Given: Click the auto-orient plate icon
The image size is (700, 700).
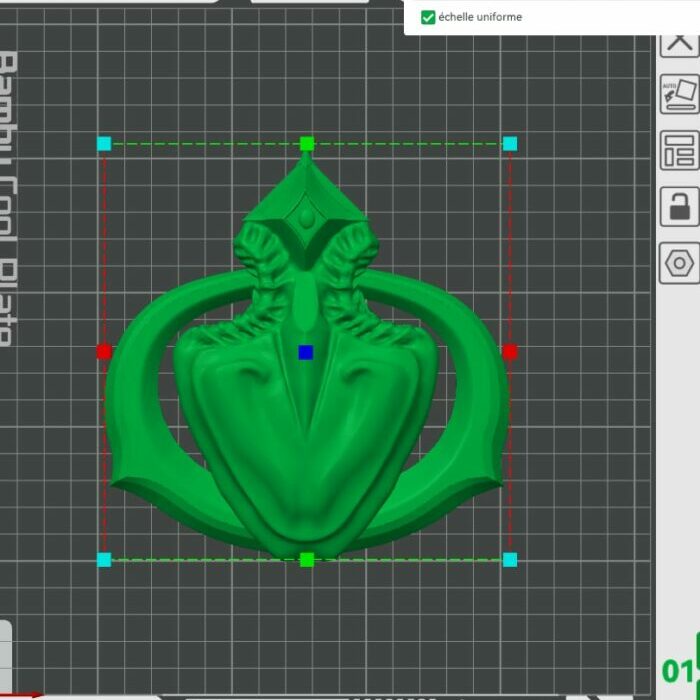Looking at the screenshot, I should pyautogui.click(x=679, y=95).
